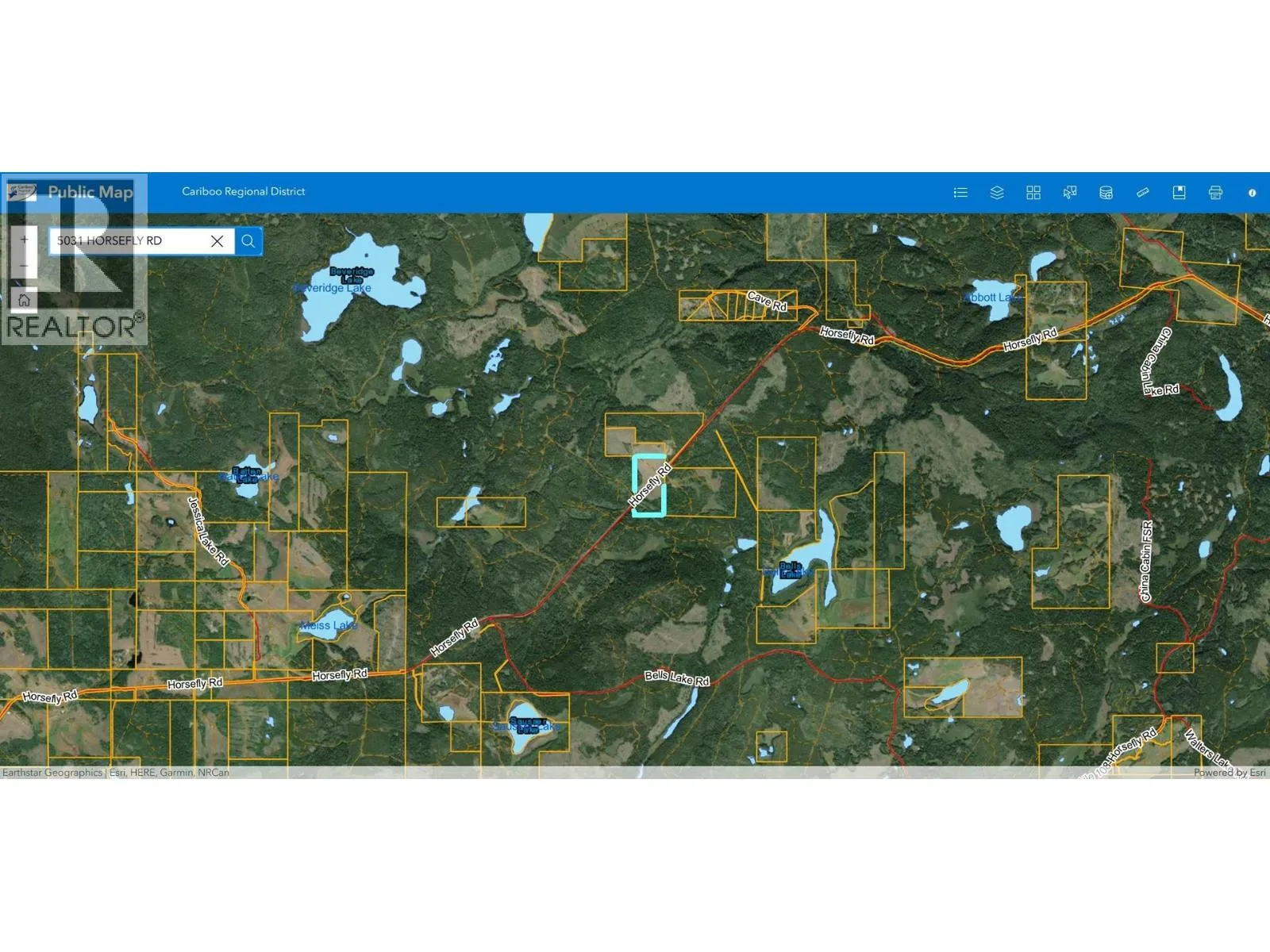The width and height of the screenshot is (1270, 952).
Task: Open the Add Data widget
Action: (x=1106, y=192)
